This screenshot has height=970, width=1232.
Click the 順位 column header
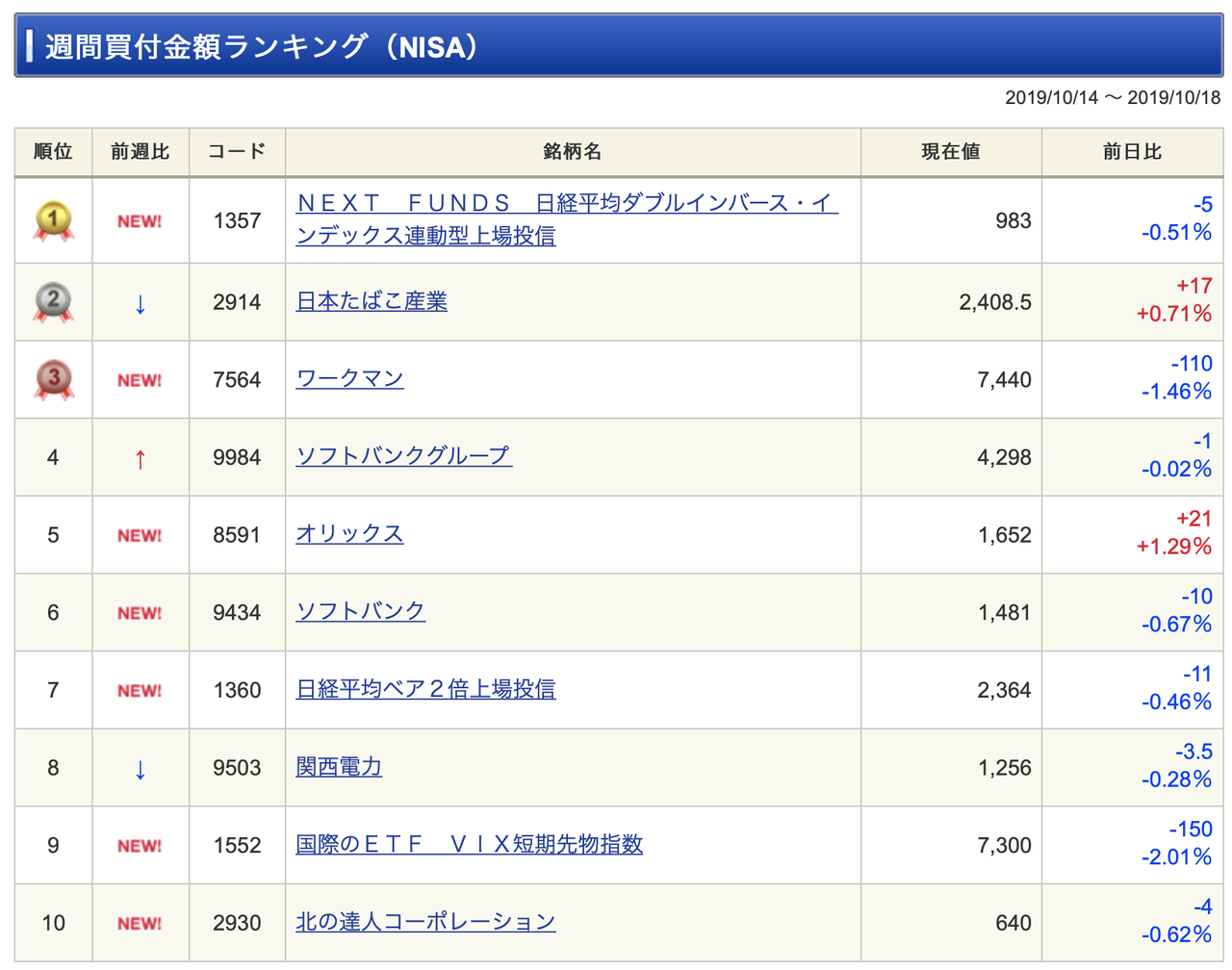pos(53,152)
